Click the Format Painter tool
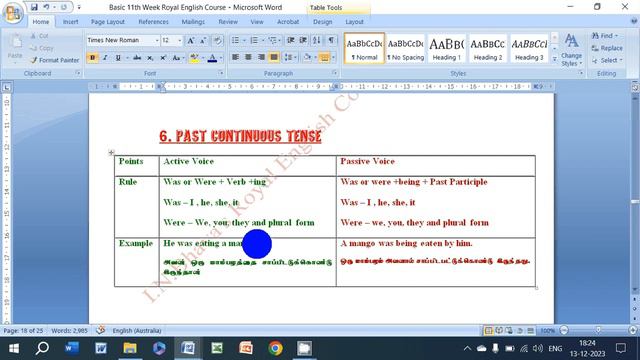Viewport: 640px width, 360px height. click(x=55, y=60)
